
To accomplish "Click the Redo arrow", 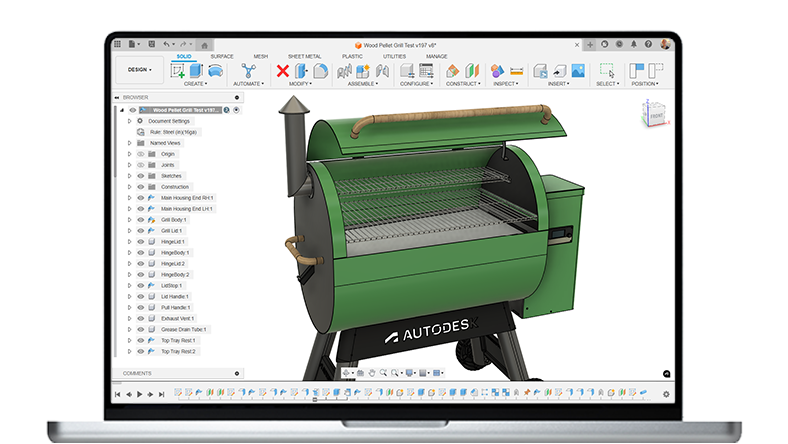I will (183, 44).
